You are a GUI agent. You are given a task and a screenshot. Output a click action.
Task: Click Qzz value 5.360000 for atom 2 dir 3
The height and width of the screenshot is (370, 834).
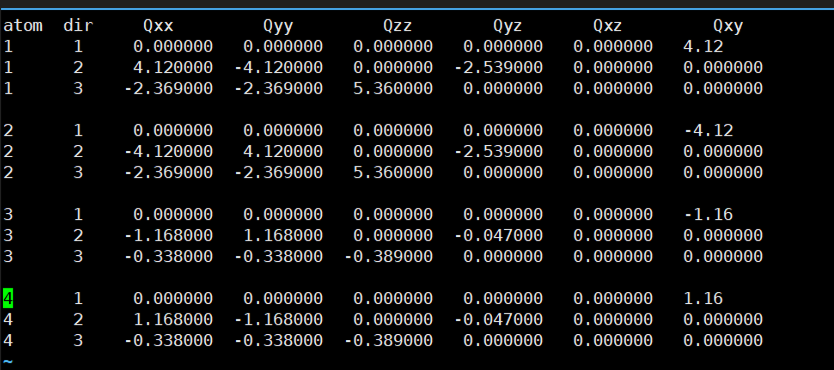point(393,172)
